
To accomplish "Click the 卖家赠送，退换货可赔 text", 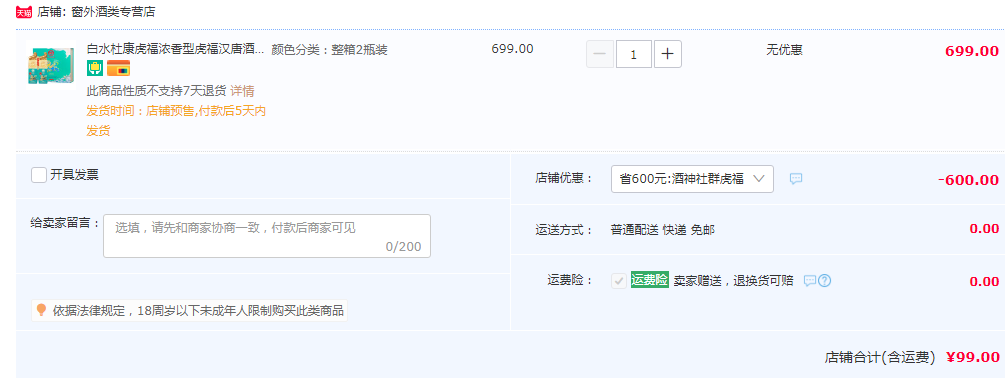I will point(733,280).
